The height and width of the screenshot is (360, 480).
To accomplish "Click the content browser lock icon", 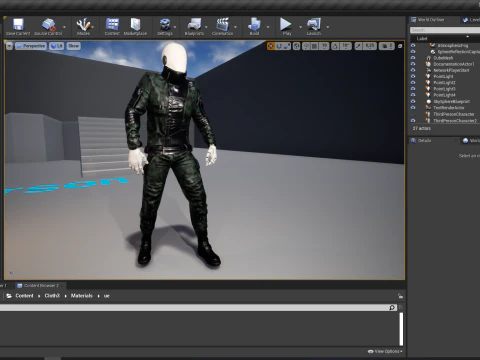I will click(x=400, y=296).
